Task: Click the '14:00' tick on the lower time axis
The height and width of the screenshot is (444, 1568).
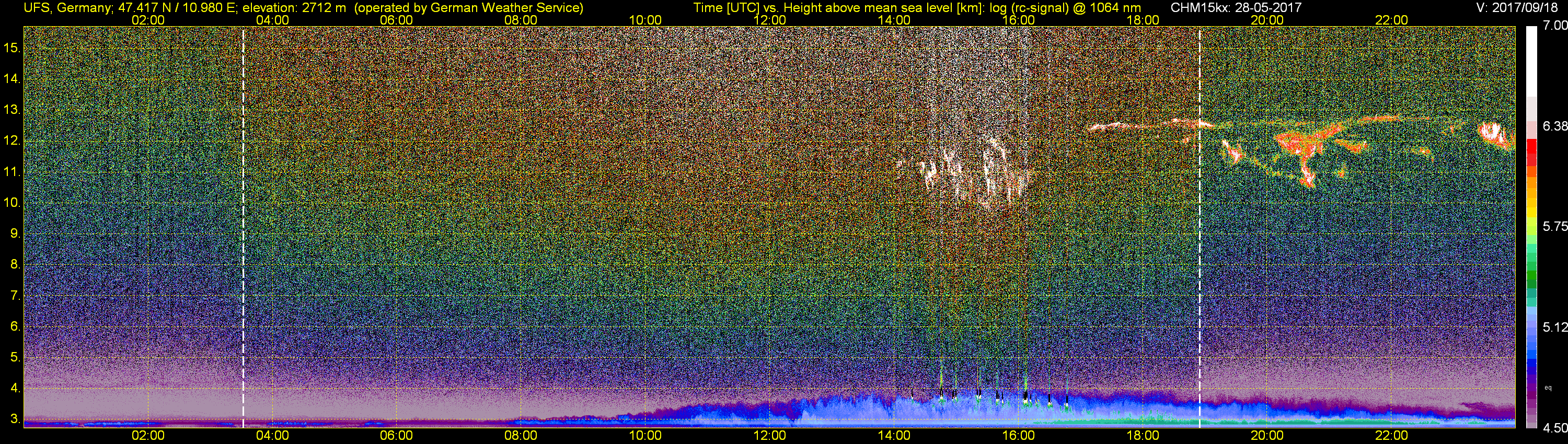Action: (x=894, y=436)
